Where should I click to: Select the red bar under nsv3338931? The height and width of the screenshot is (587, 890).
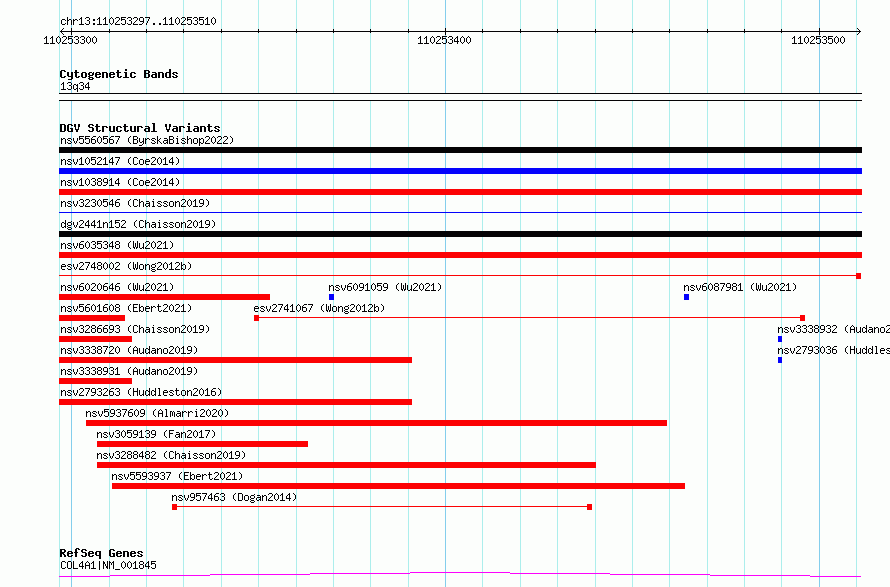95,381
